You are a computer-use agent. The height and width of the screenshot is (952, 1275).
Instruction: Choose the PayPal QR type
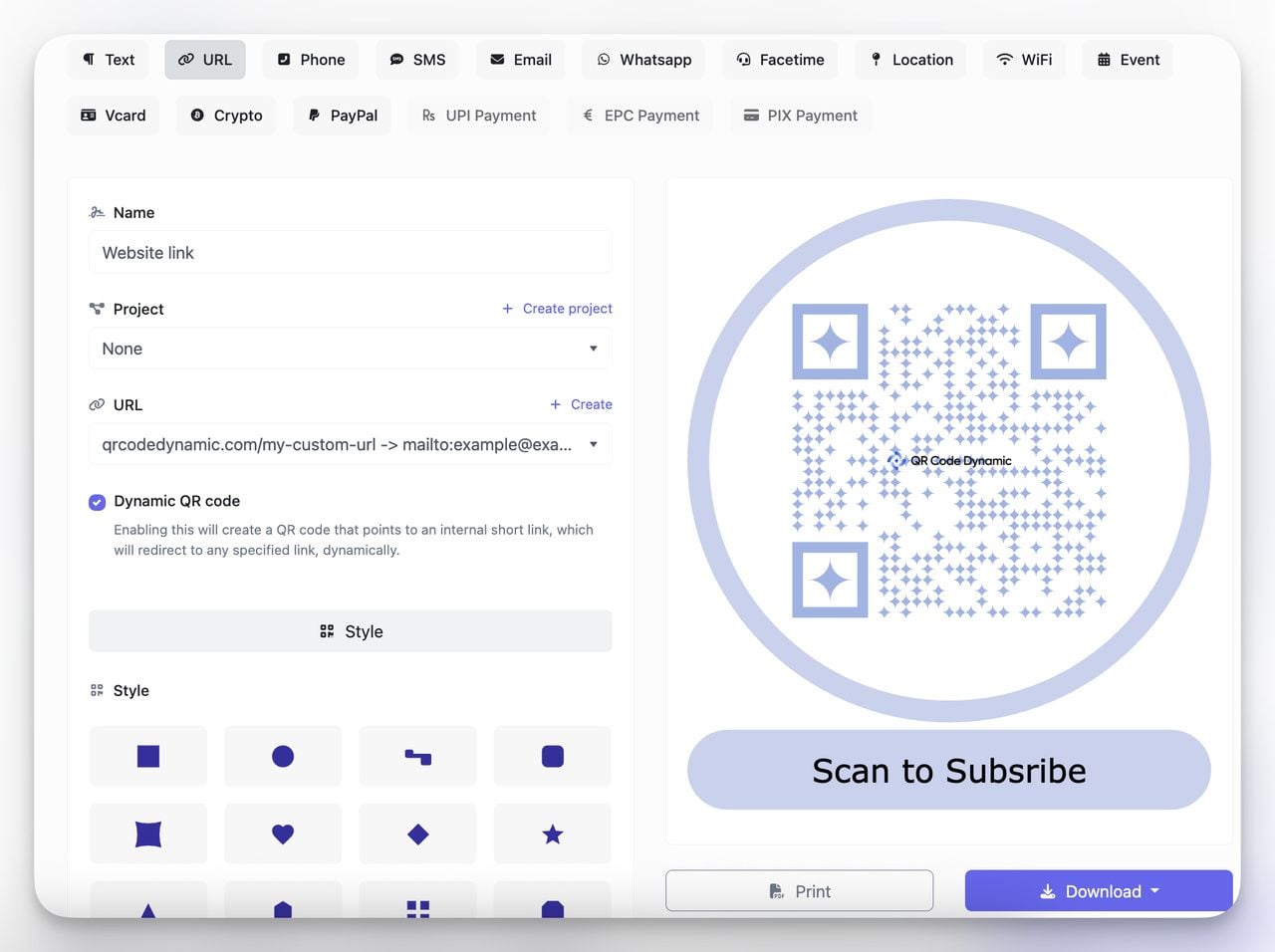(342, 116)
